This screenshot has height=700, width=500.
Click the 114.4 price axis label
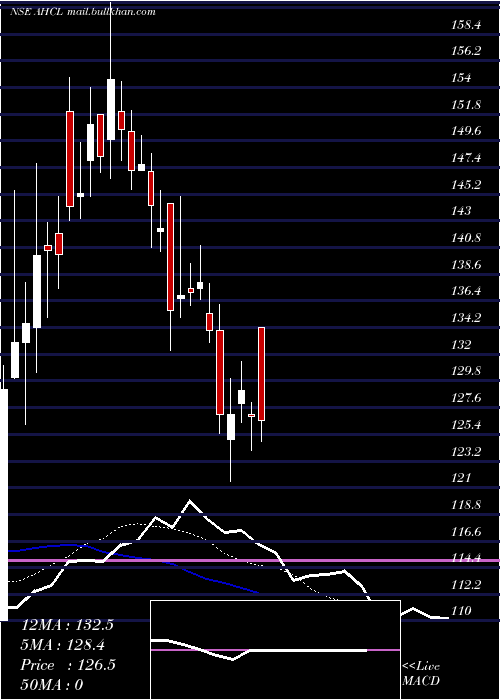[x=467, y=558]
